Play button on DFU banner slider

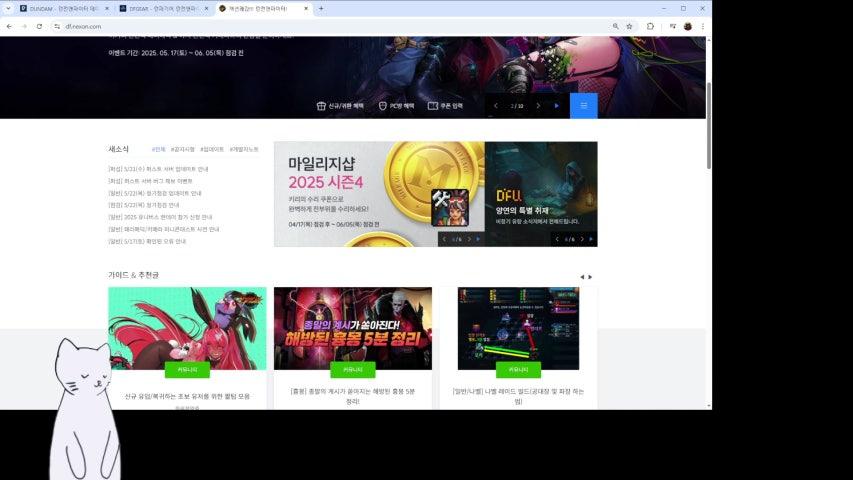(591, 239)
